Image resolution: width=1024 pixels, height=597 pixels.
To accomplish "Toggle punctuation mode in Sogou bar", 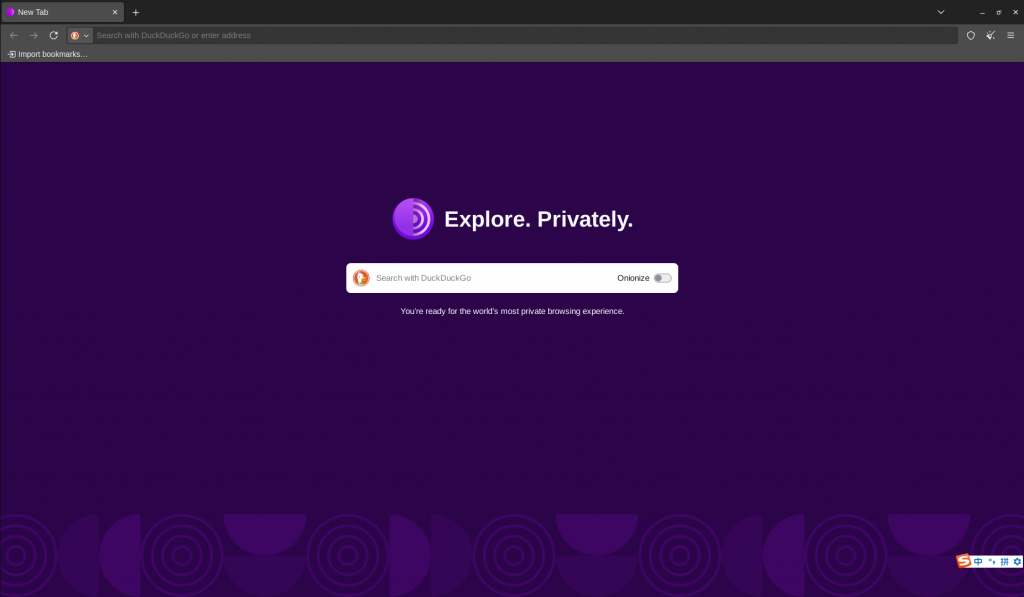I will [x=991, y=562].
